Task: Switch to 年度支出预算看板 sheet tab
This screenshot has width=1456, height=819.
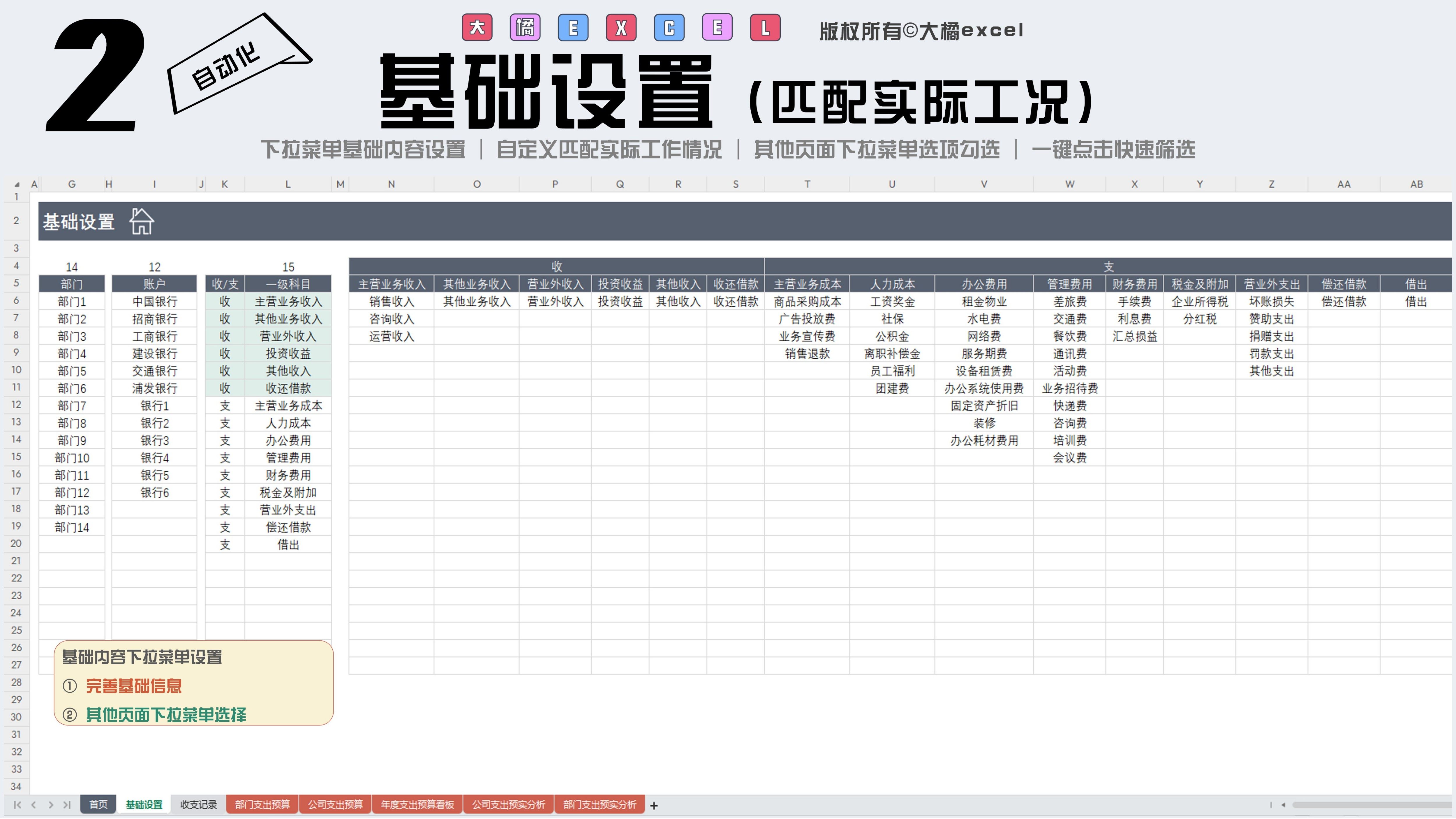Action: pyautogui.click(x=417, y=804)
